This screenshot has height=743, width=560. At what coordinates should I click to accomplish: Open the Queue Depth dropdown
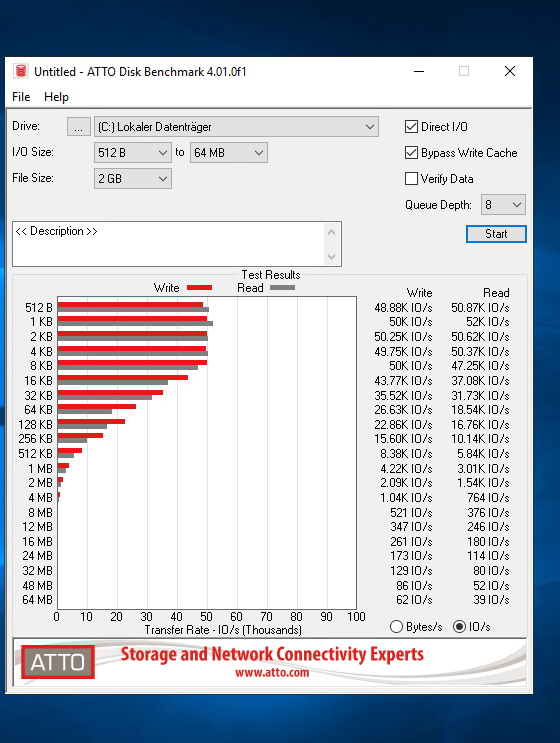(x=503, y=205)
